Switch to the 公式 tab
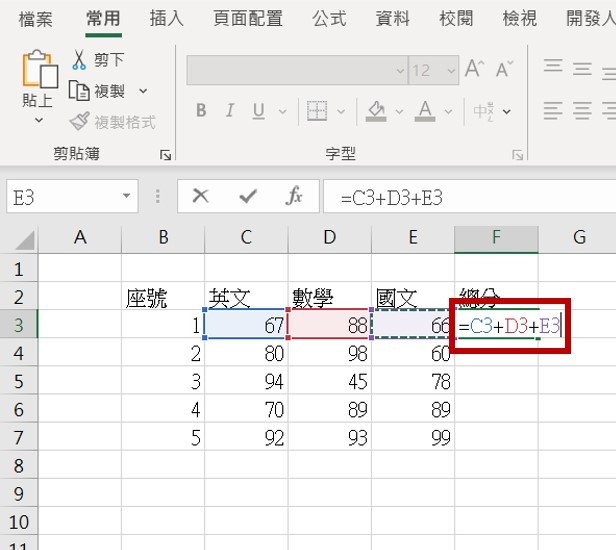 click(329, 18)
